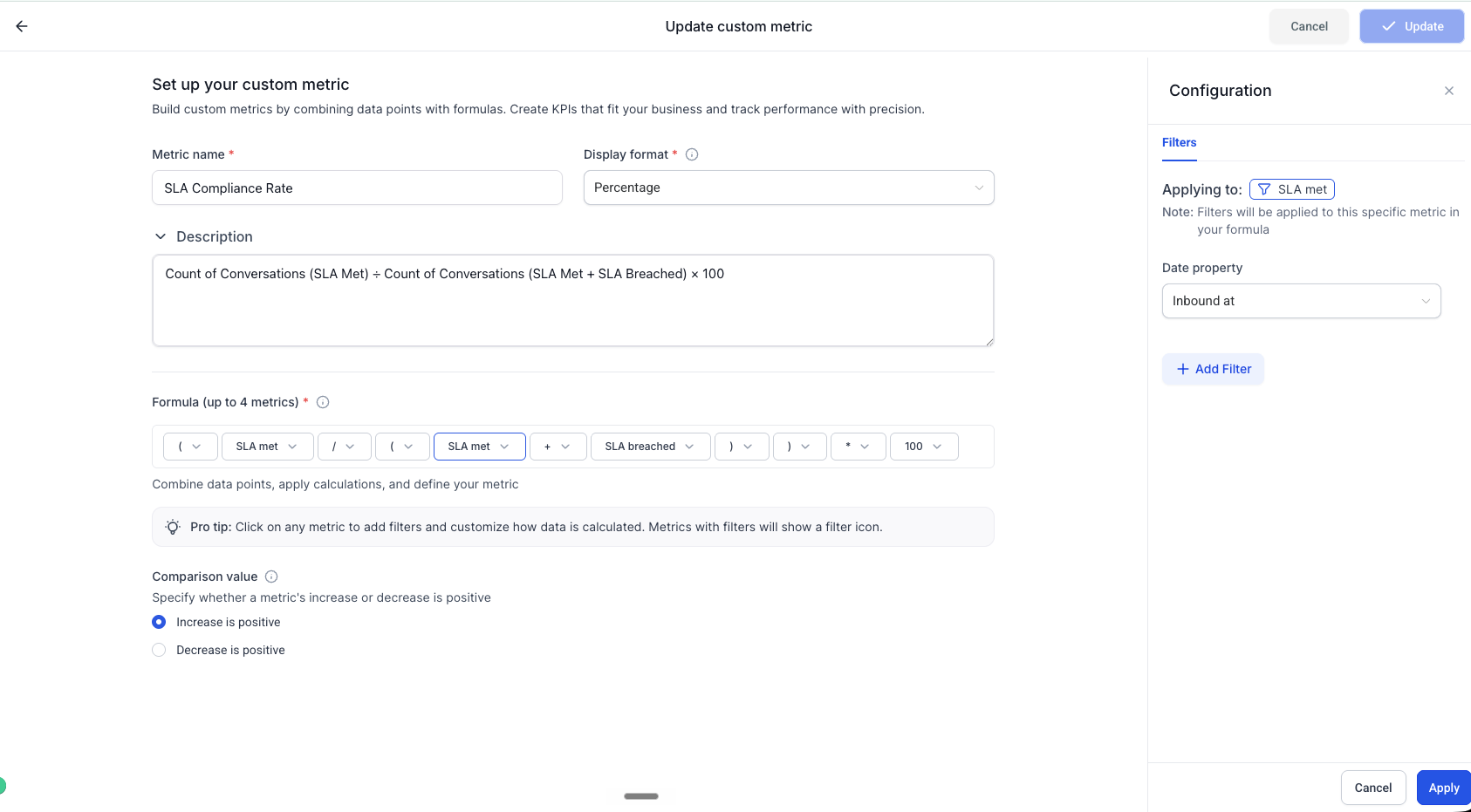
Task: Select Decrease is positive option
Action: coord(159,650)
